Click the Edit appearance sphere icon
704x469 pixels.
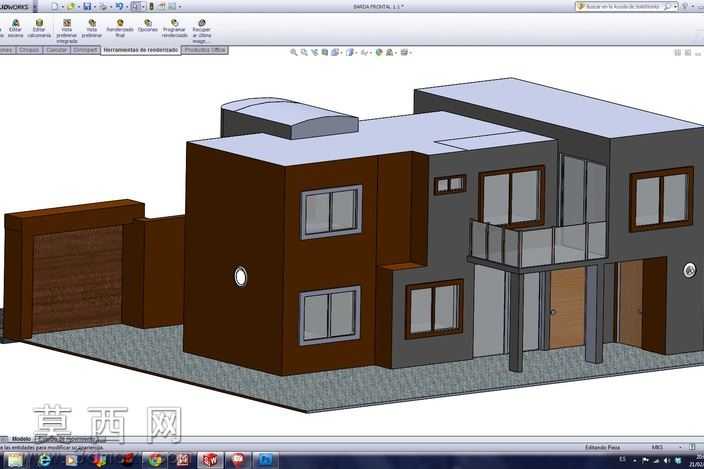[x=379, y=53]
